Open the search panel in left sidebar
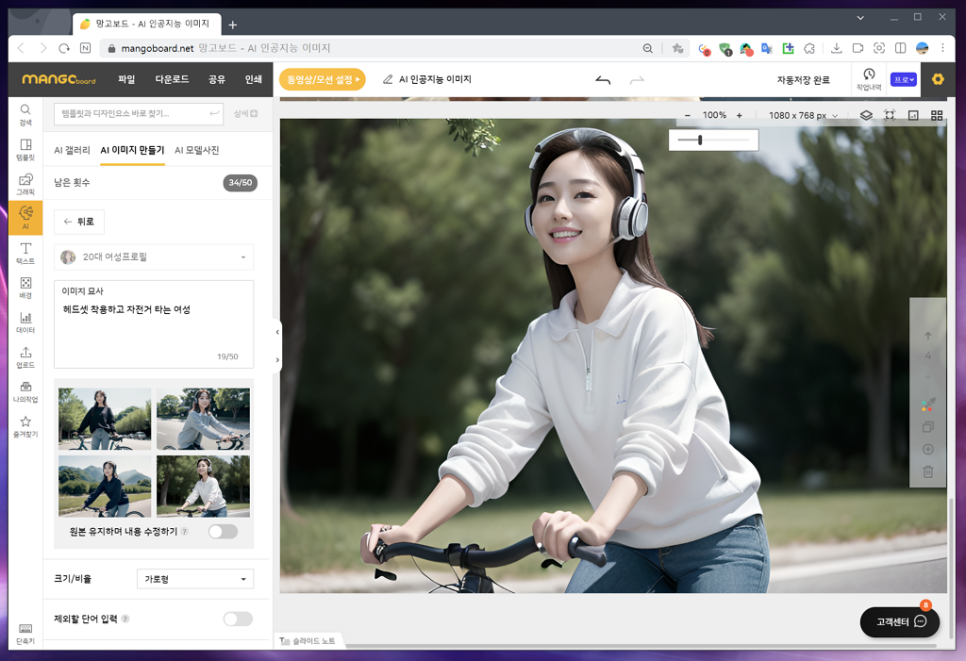Viewport: 966px width, 661px height. [x=25, y=115]
